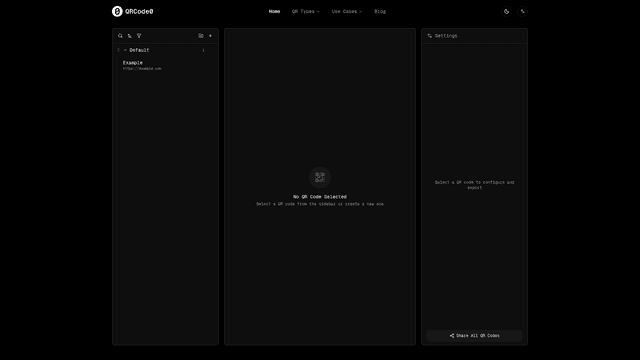
Task: Open the filter funnel icon
Action: 139,36
